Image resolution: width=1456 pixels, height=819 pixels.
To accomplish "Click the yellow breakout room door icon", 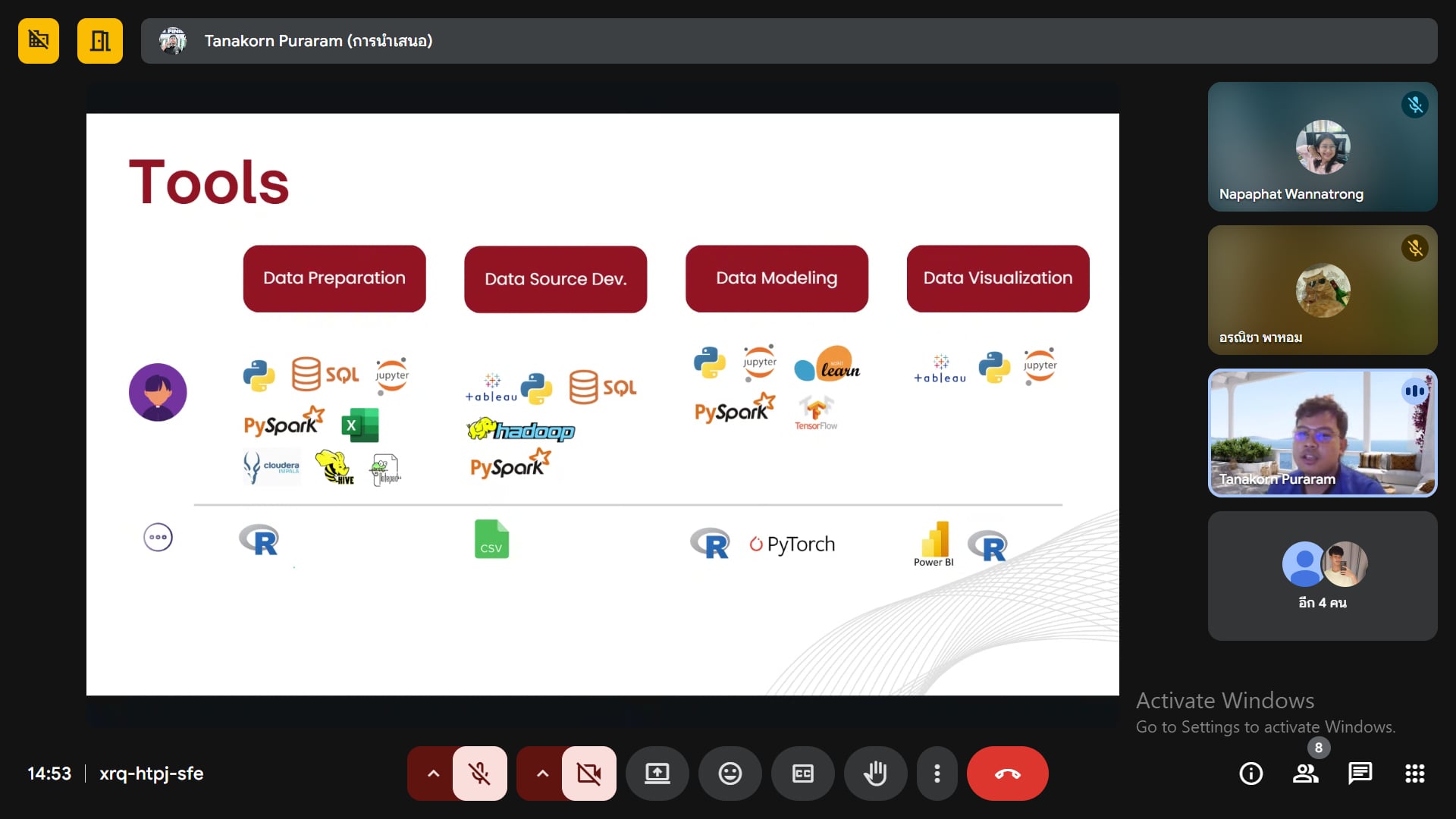I will pos(100,41).
